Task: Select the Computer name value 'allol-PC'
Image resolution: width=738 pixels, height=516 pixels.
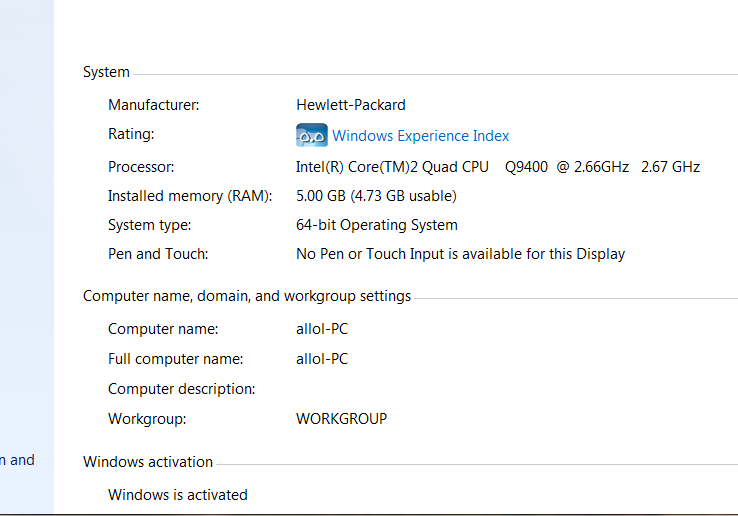Action: coord(322,329)
